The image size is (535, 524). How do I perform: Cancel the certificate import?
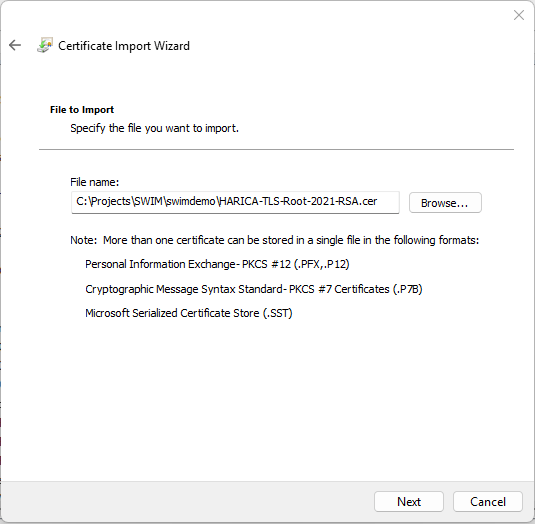click(488, 501)
